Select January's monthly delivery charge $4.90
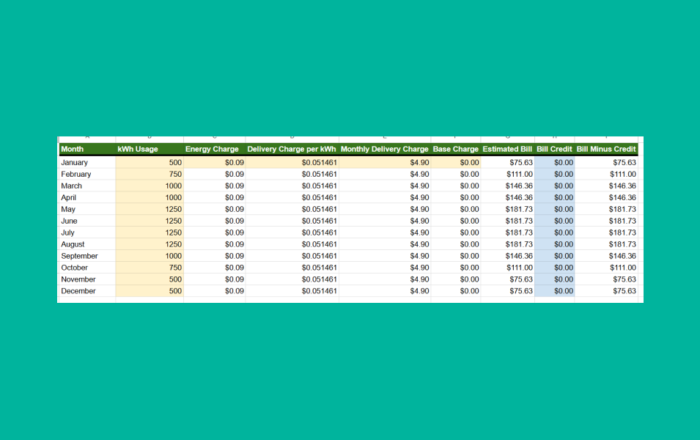Viewport: 700px width, 440px height. pos(385,162)
